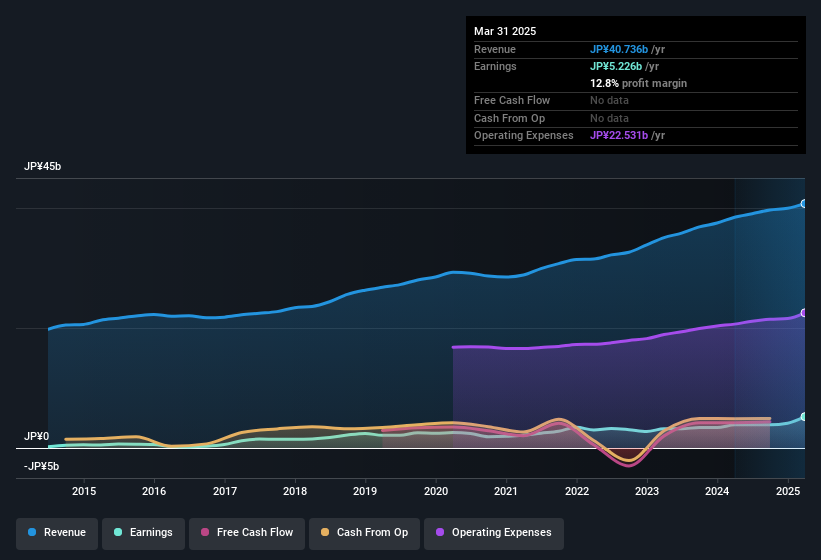Viewport: 821px width, 560px height.
Task: Click the JP¥22.531b operating expenses value
Action: coord(619,136)
